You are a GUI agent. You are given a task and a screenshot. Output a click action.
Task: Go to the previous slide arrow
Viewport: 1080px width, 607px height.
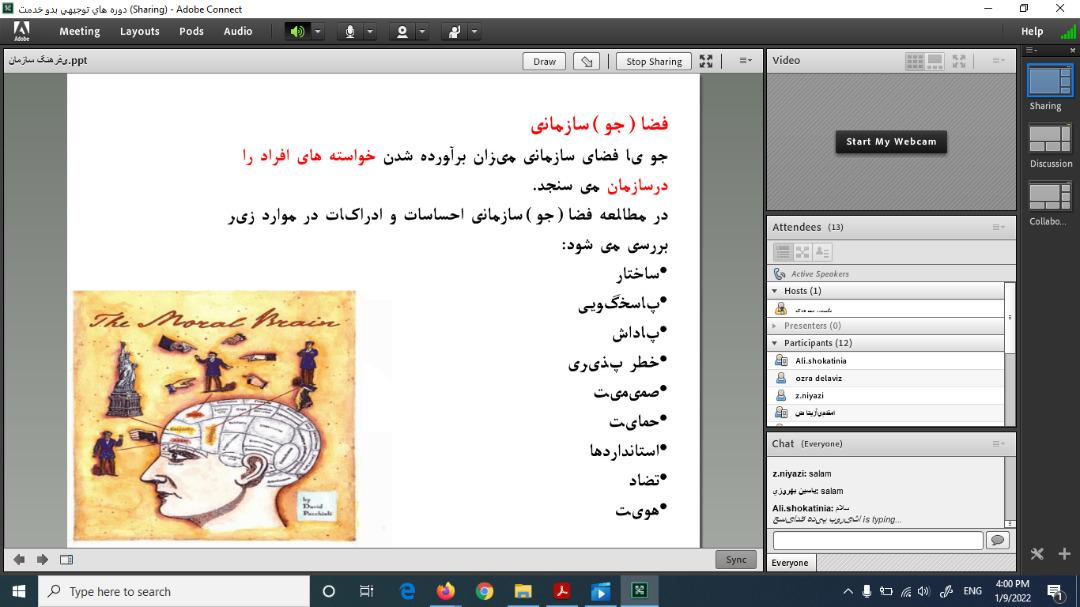click(x=19, y=559)
